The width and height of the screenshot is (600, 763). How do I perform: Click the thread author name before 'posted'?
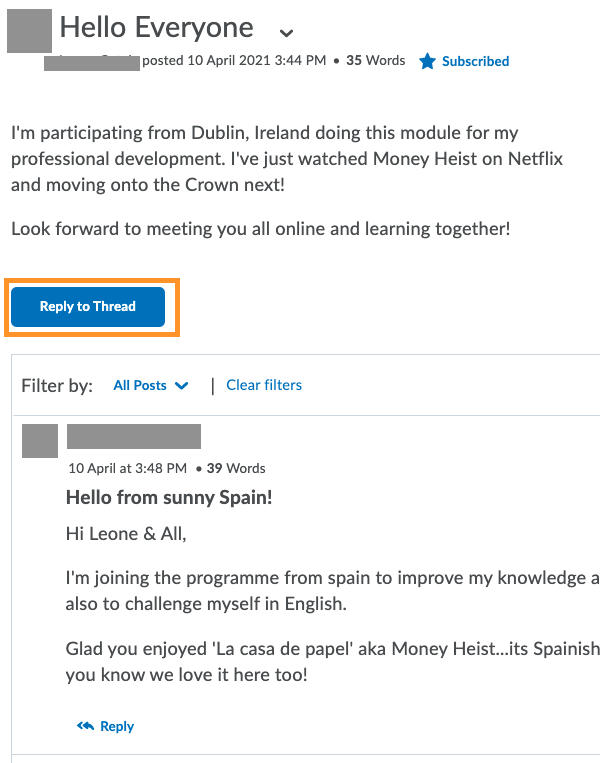(x=92, y=62)
